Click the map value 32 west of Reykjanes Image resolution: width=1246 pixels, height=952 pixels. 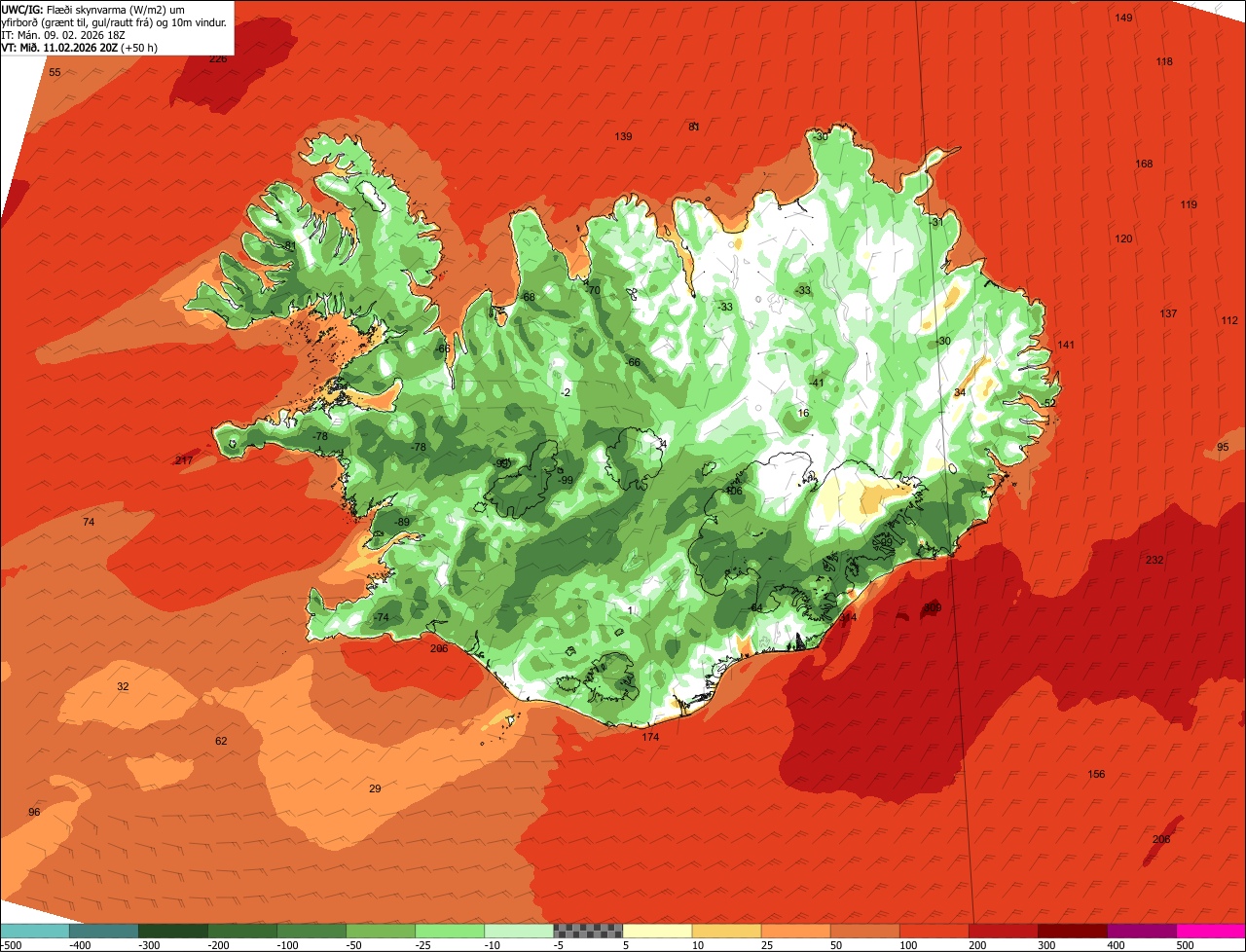coord(123,687)
